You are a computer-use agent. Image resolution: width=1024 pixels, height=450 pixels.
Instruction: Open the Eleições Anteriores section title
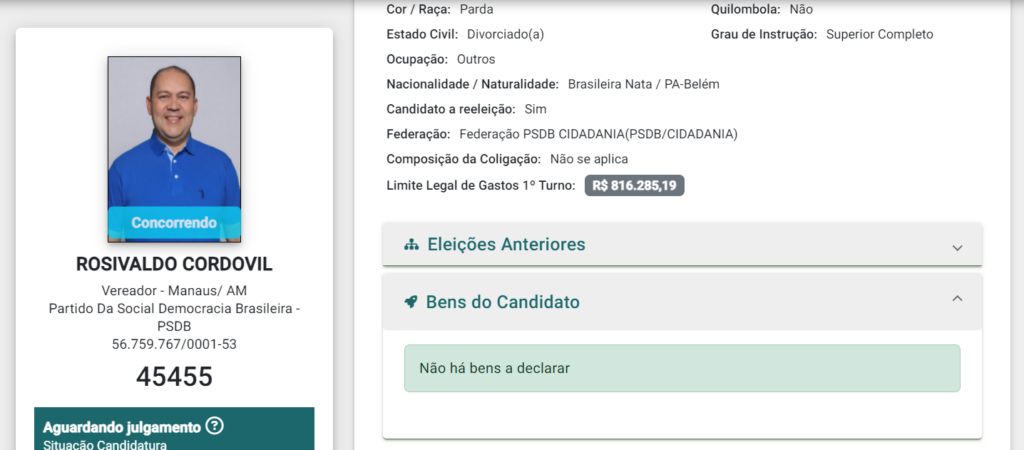[506, 245]
